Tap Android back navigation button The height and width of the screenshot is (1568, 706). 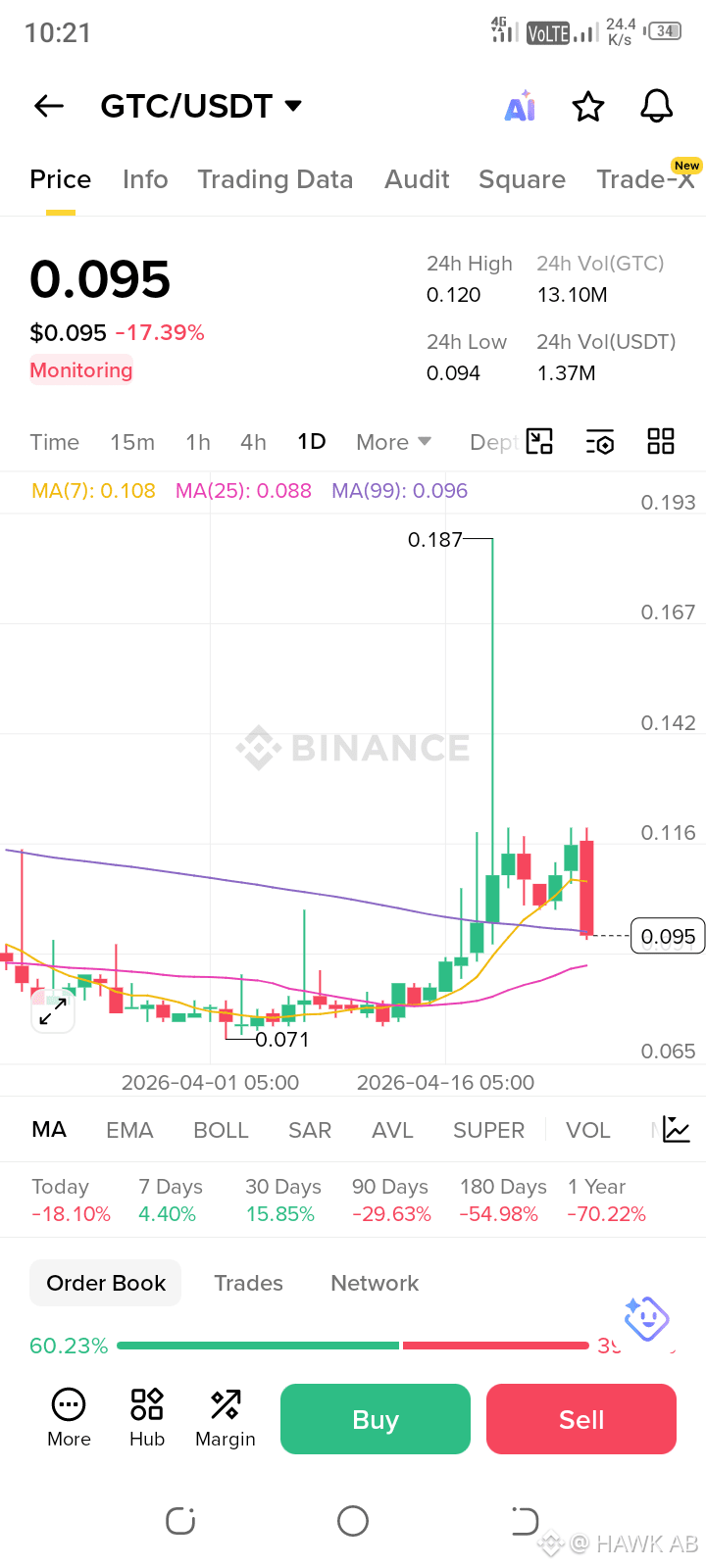(x=525, y=1521)
